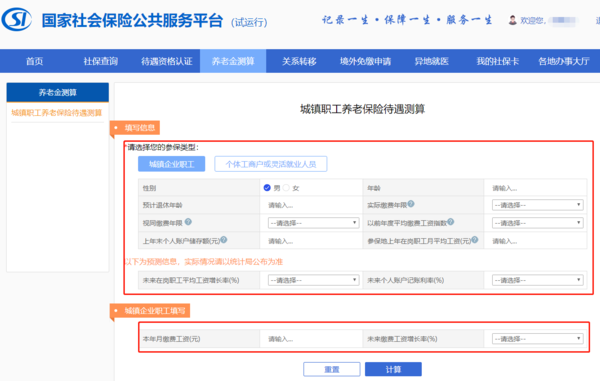600x381 pixels.
Task: Open the 各地办事大厅 menu item
Action: 564,61
